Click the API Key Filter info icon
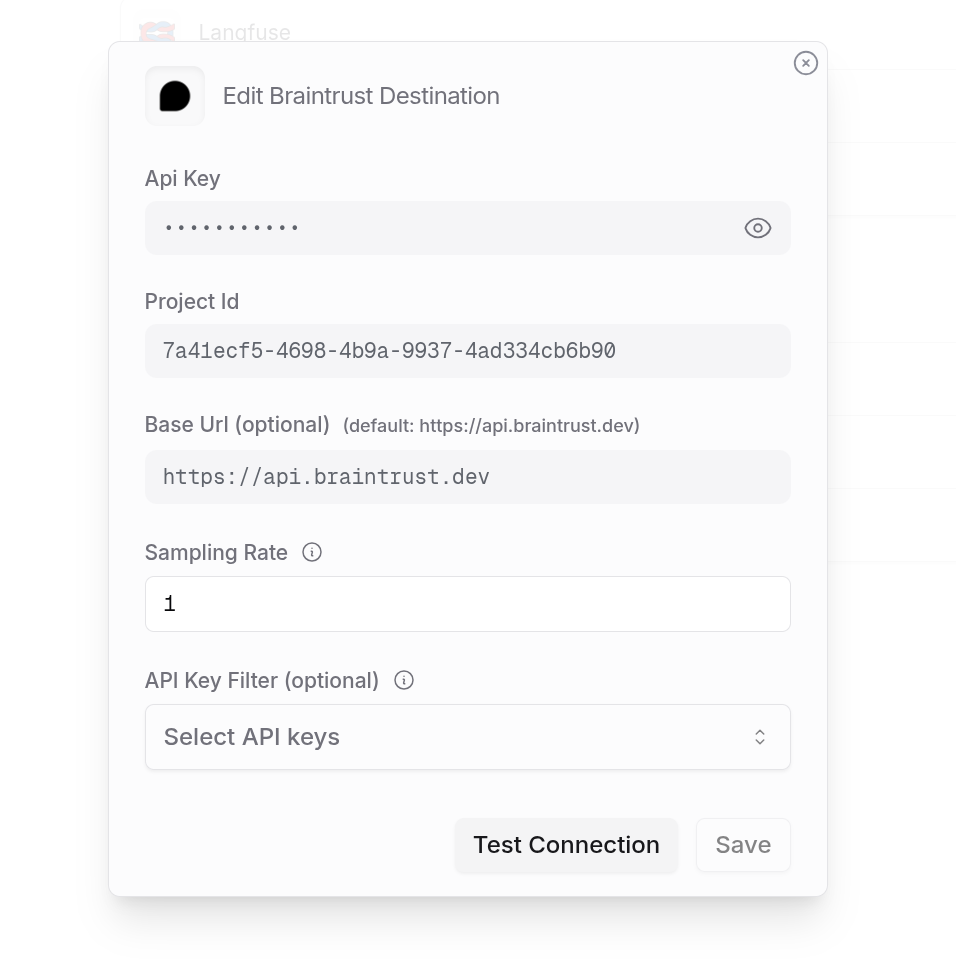The image size is (956, 971). [x=404, y=680]
